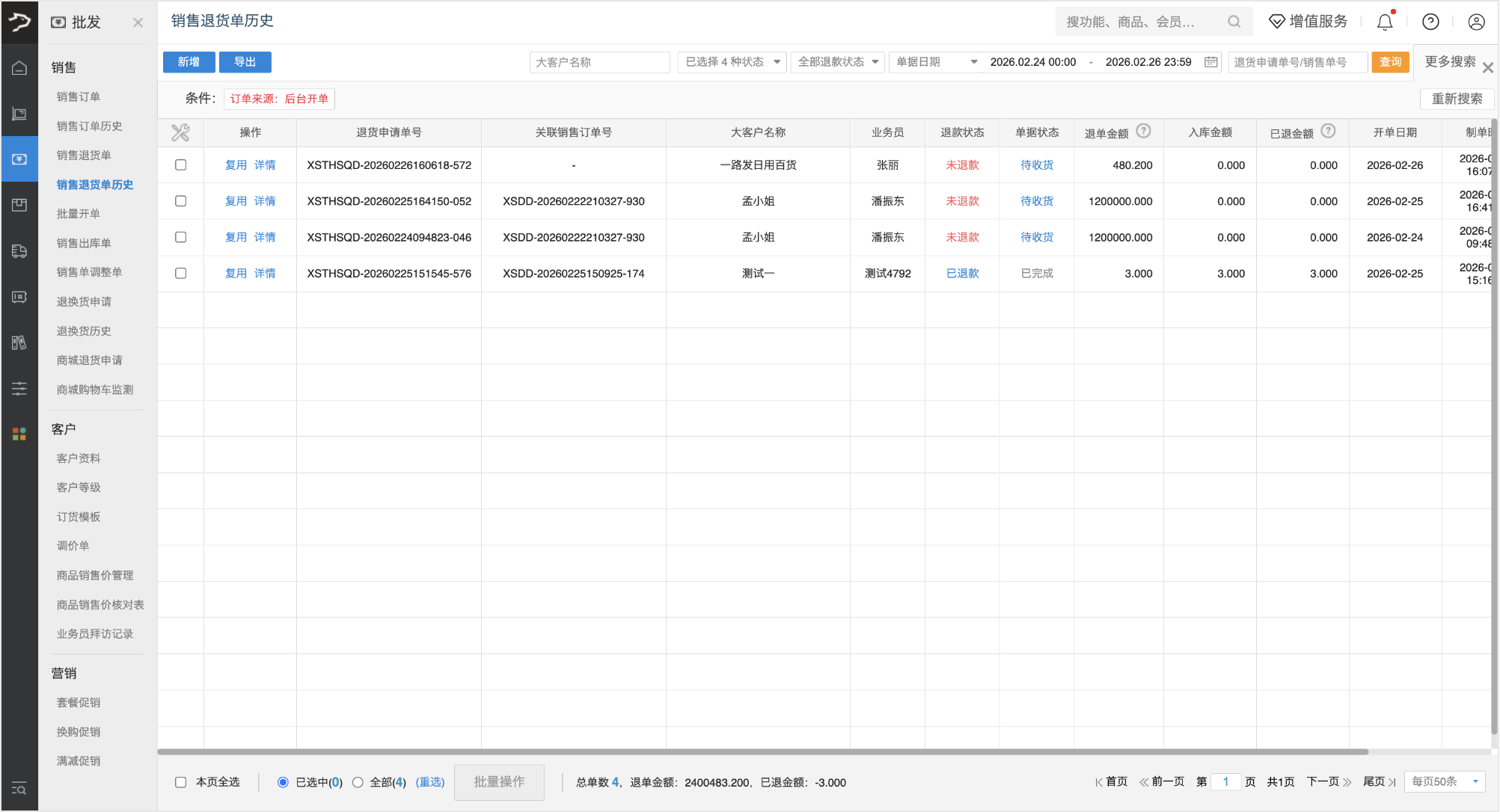Select the 全部(4) radio button
The width and height of the screenshot is (1500, 812).
(358, 782)
